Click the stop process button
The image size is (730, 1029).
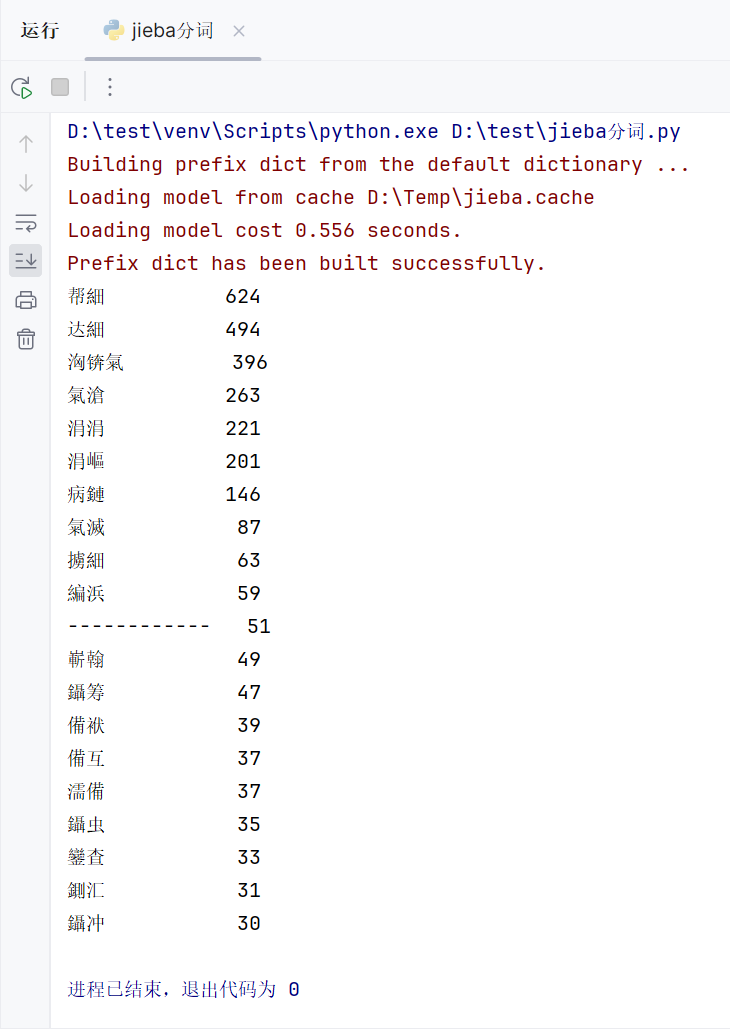[60, 88]
